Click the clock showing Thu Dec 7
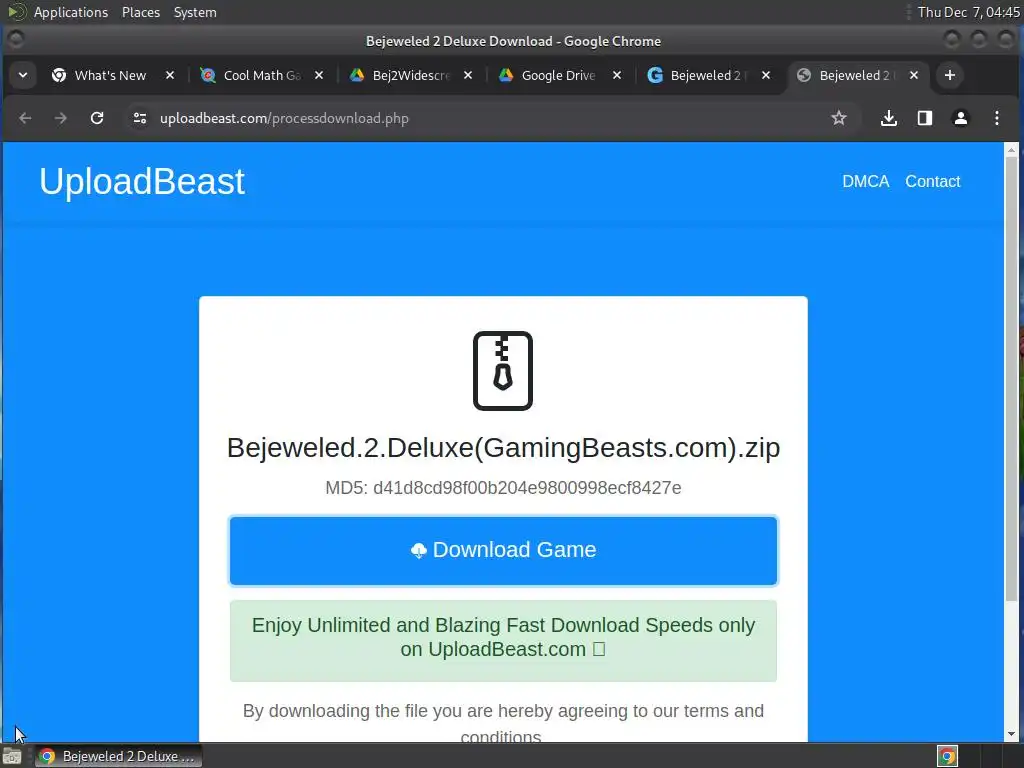Screen dimensions: 1024x768 [968, 12]
